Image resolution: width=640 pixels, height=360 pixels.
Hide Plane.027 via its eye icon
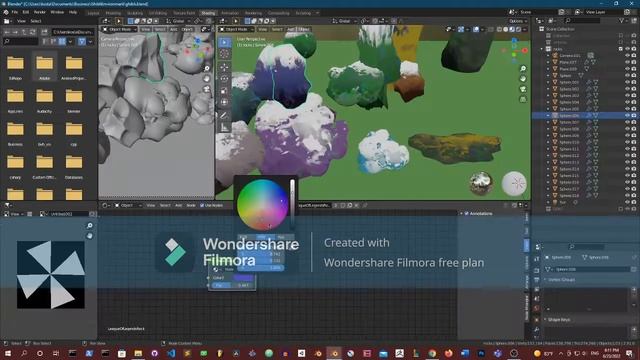pos(627,62)
